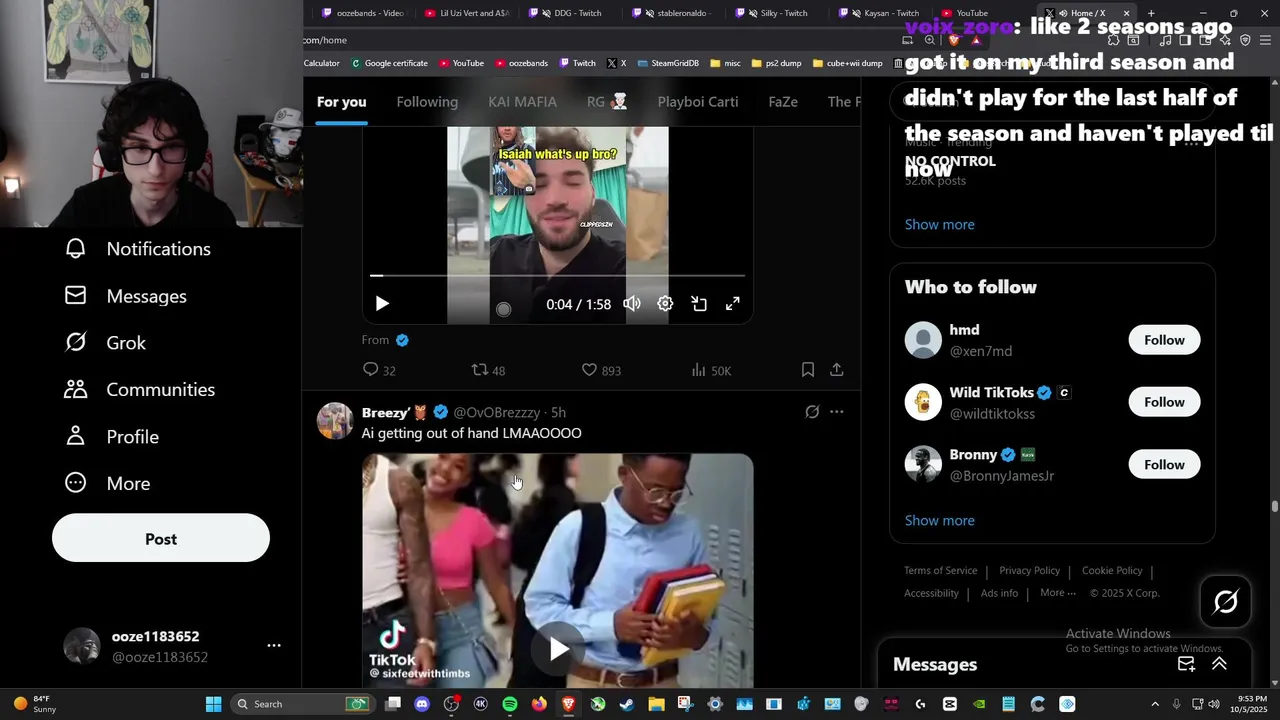Repost the tweet with 48 reposts

[x=488, y=370]
